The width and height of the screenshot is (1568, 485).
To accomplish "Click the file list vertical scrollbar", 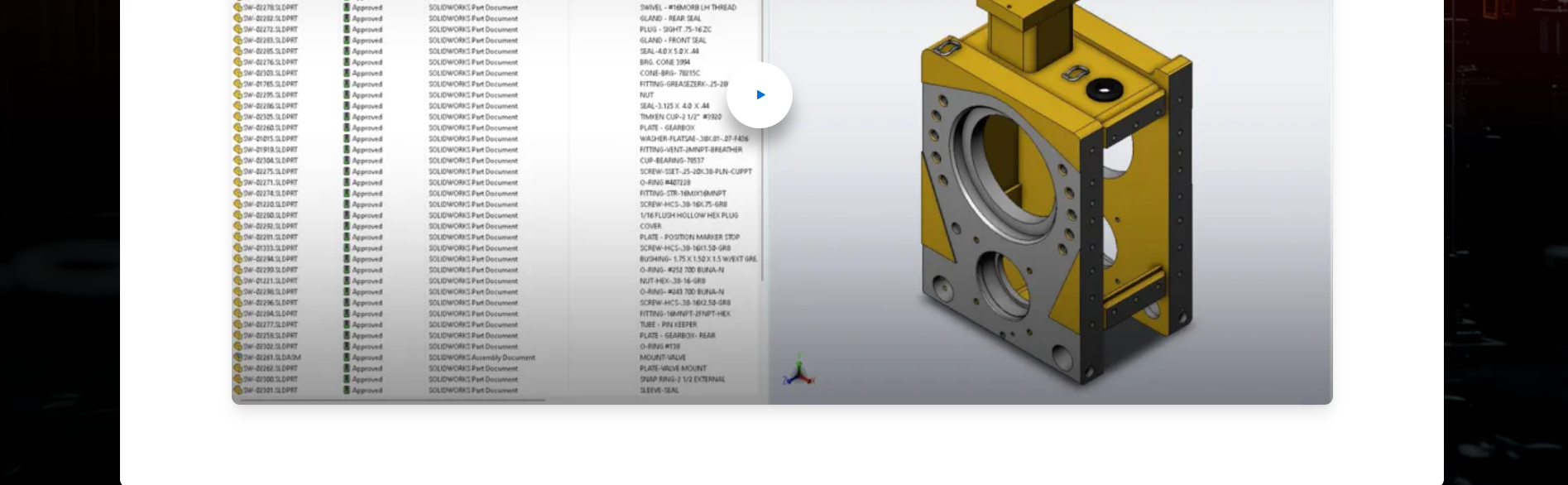I will click(x=763, y=141).
